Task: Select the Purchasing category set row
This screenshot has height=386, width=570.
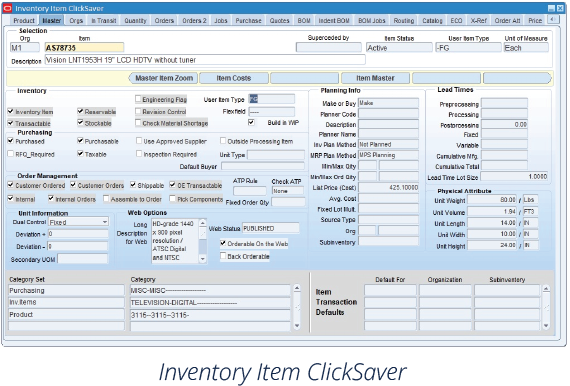Action: (x=66, y=290)
